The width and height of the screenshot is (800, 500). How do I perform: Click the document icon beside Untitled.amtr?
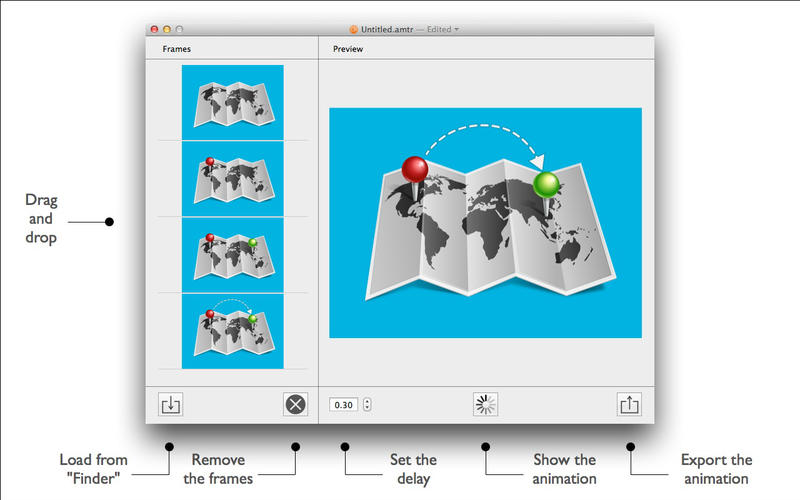click(354, 30)
